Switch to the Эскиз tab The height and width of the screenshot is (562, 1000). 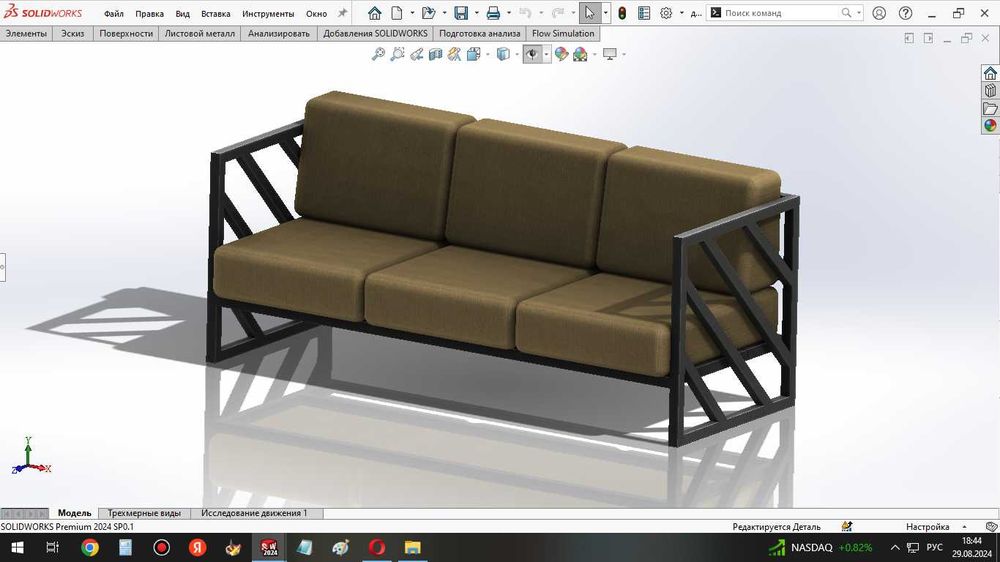click(x=73, y=33)
